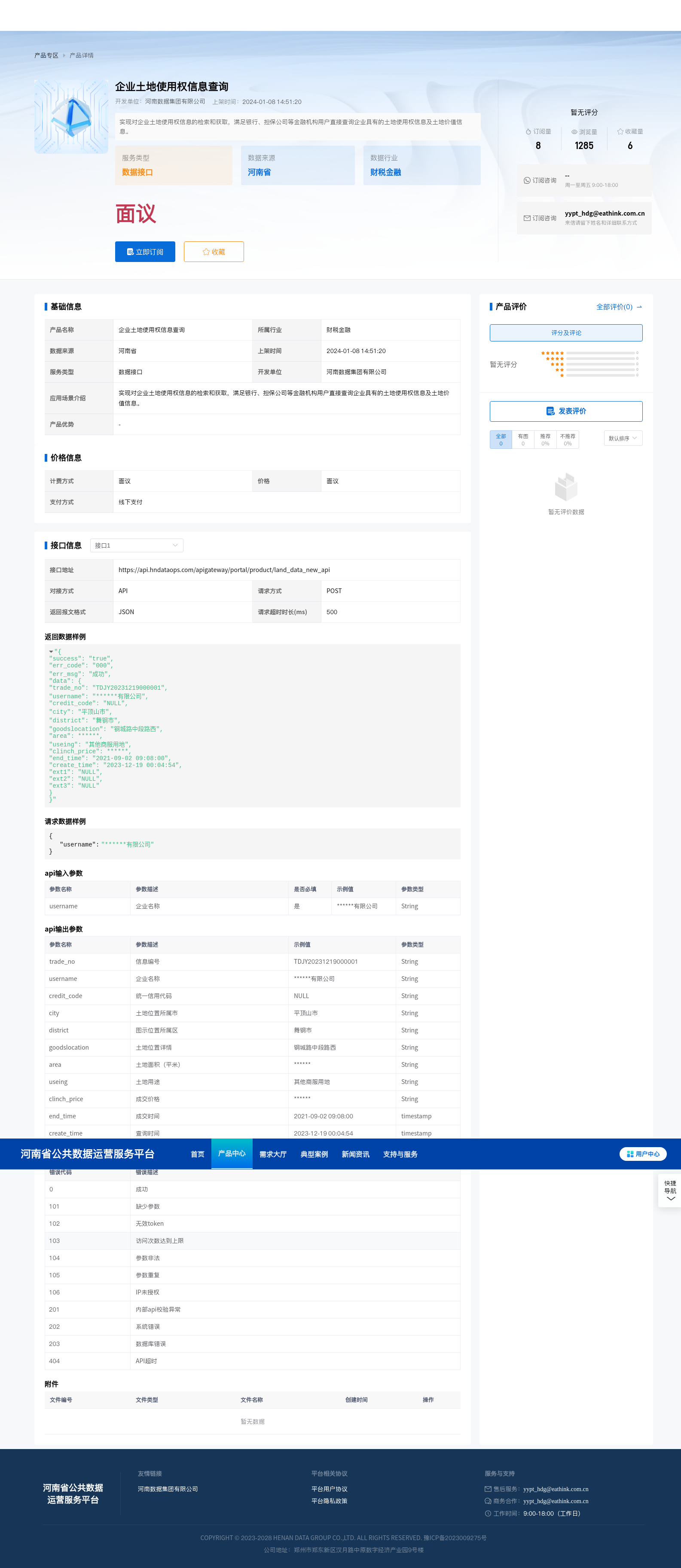Screen dimensions: 681x1568
Task: Filter reviews by 有图
Action: pos(522,439)
